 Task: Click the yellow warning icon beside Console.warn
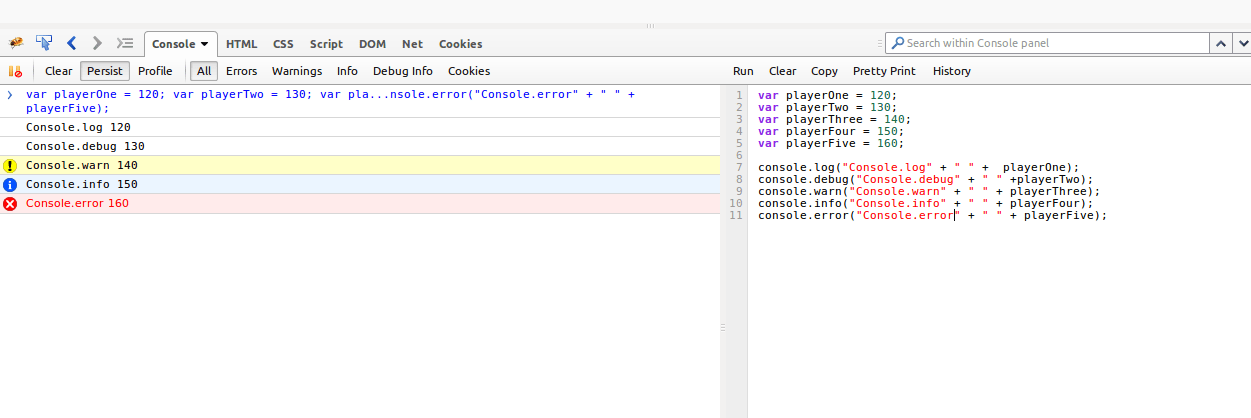[x=10, y=166]
